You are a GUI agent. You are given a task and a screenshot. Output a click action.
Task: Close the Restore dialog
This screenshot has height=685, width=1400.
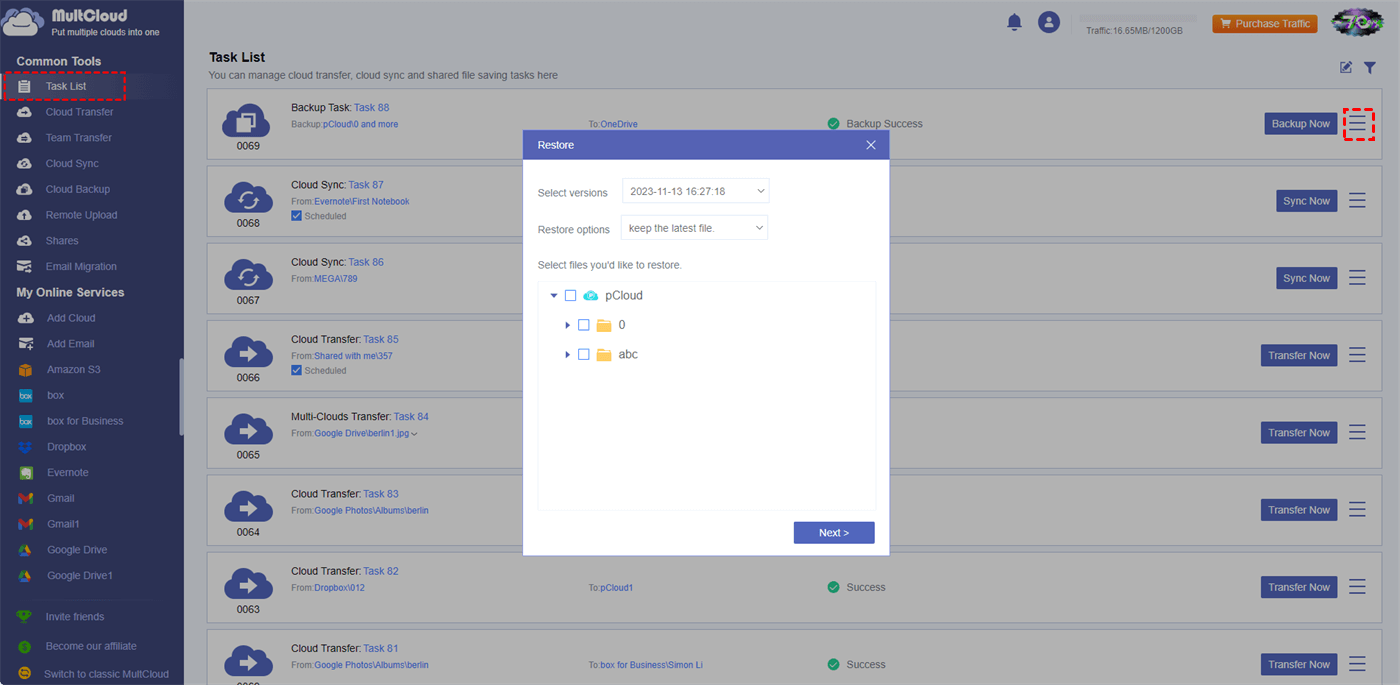click(871, 145)
